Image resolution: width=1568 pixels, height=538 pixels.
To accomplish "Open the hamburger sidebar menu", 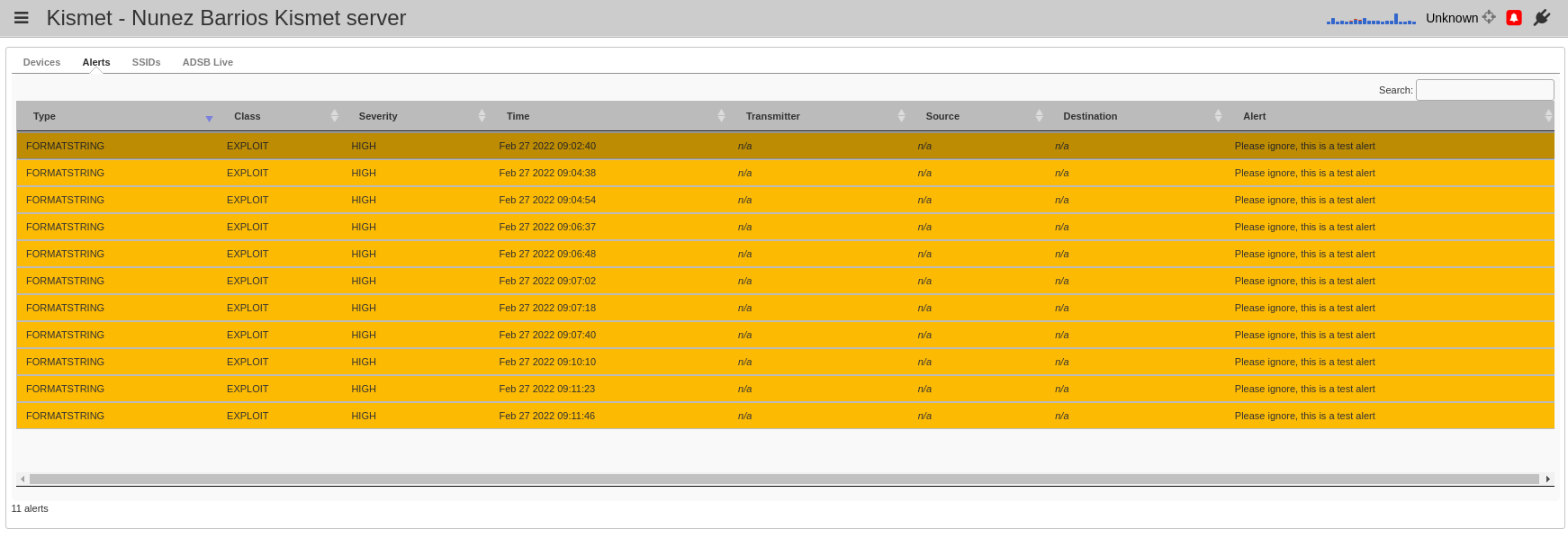I will pos(22,18).
